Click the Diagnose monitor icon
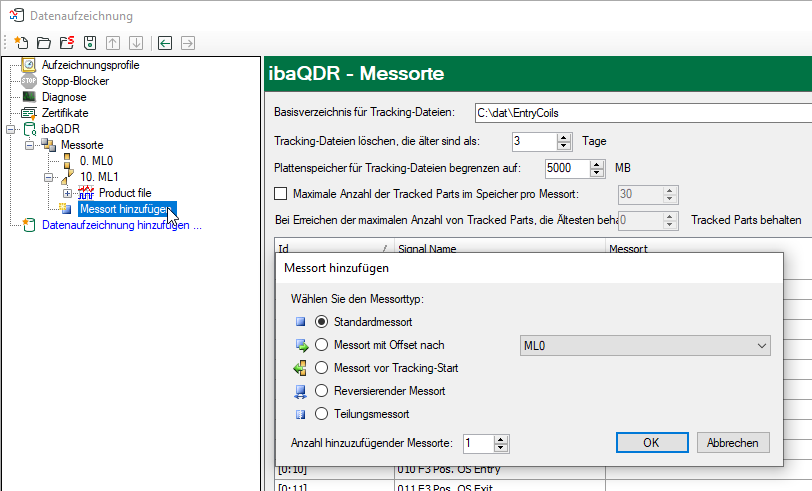812x491 pixels. pos(29,97)
